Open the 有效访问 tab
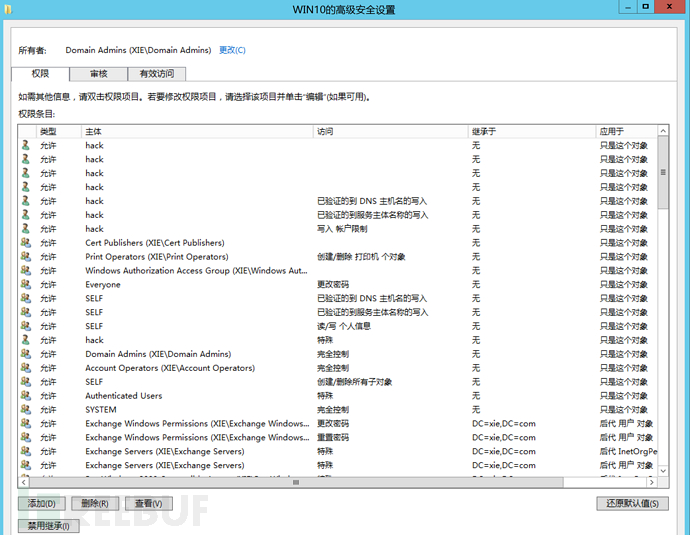 (x=157, y=74)
